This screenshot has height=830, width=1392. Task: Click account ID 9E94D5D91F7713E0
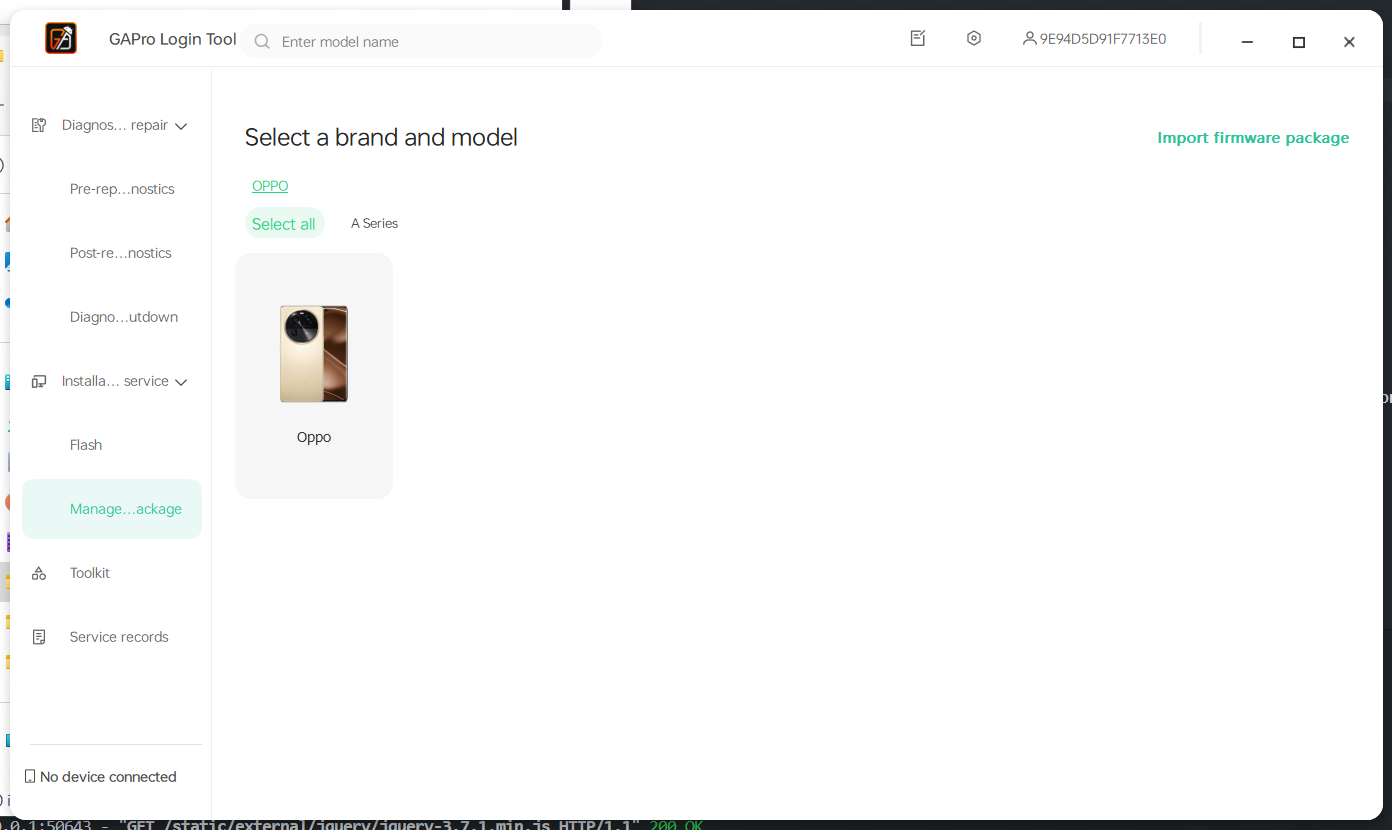[x=1103, y=39]
